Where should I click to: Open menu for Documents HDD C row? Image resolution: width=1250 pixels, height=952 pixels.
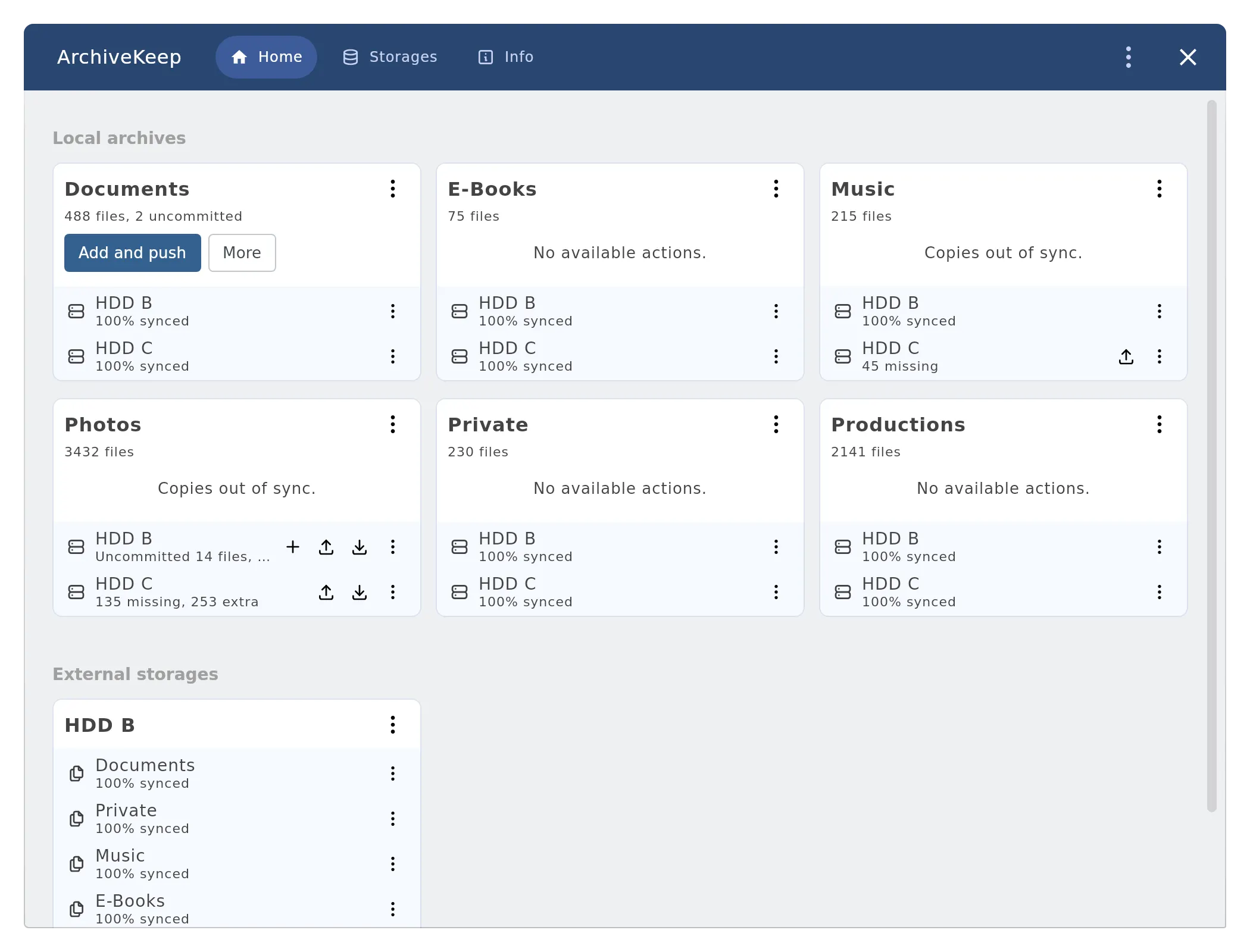click(x=392, y=356)
